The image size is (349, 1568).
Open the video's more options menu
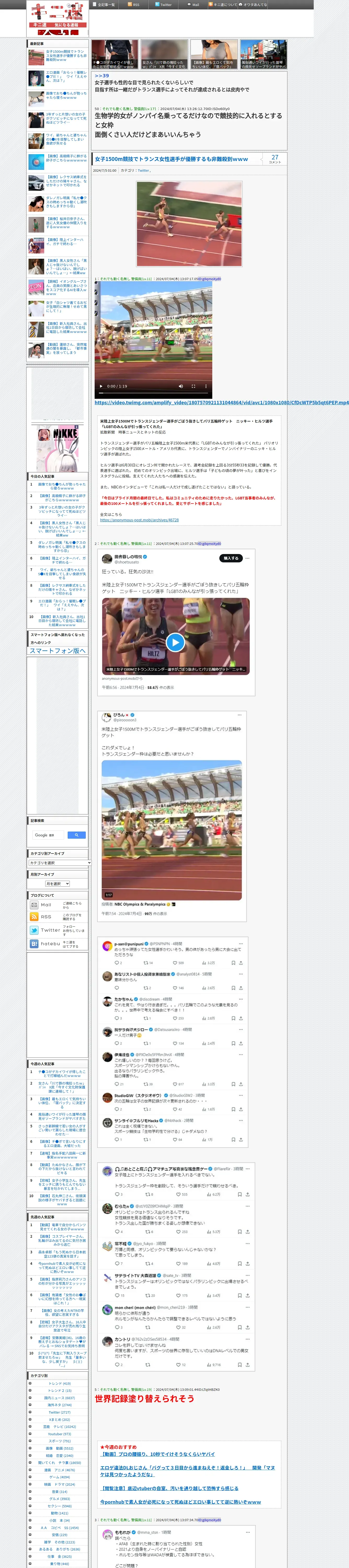[205, 386]
